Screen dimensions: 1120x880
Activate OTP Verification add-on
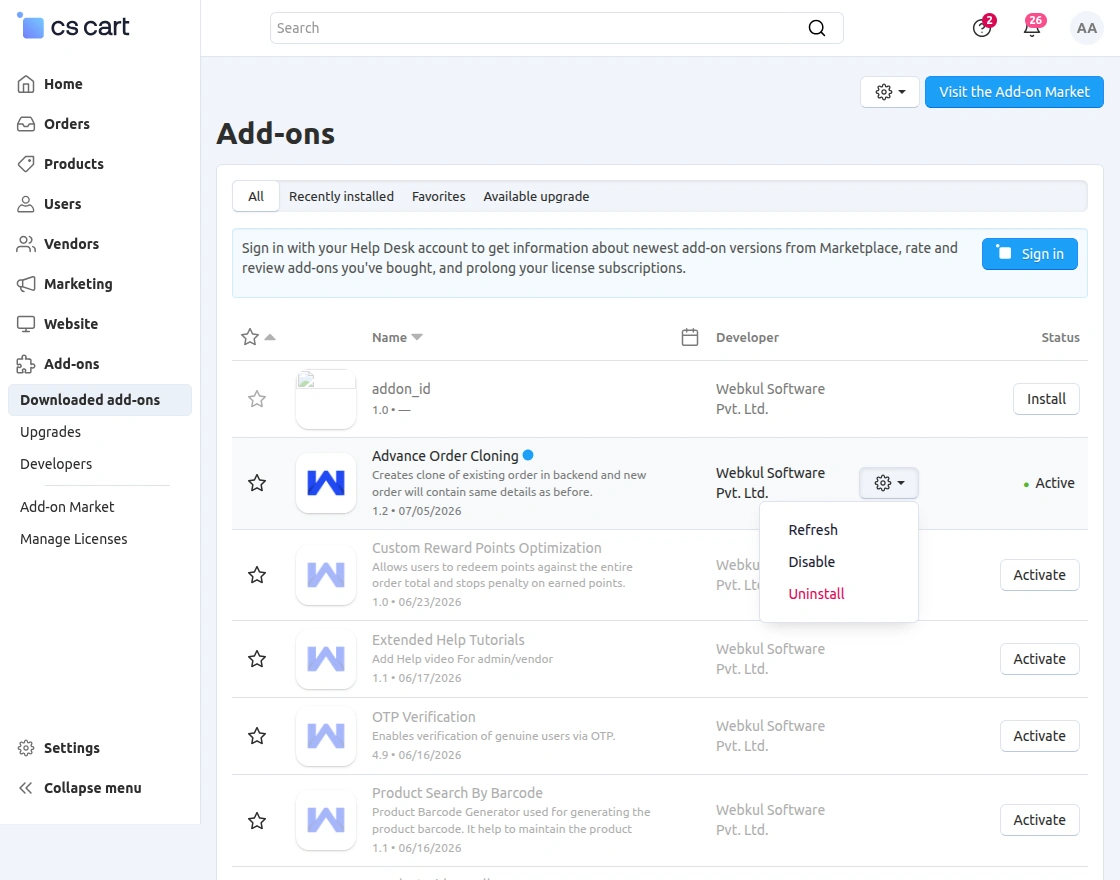point(1039,736)
